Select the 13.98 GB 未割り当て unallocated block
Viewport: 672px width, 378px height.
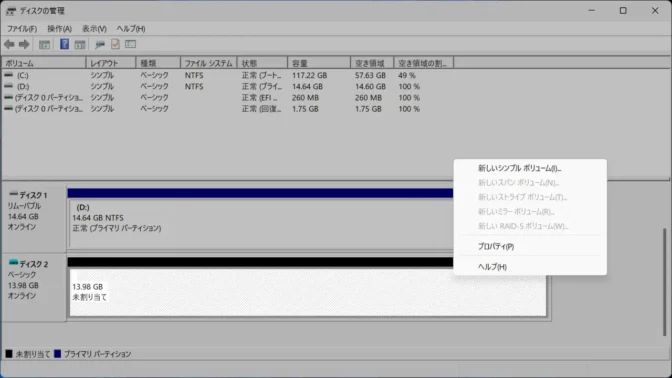point(308,292)
